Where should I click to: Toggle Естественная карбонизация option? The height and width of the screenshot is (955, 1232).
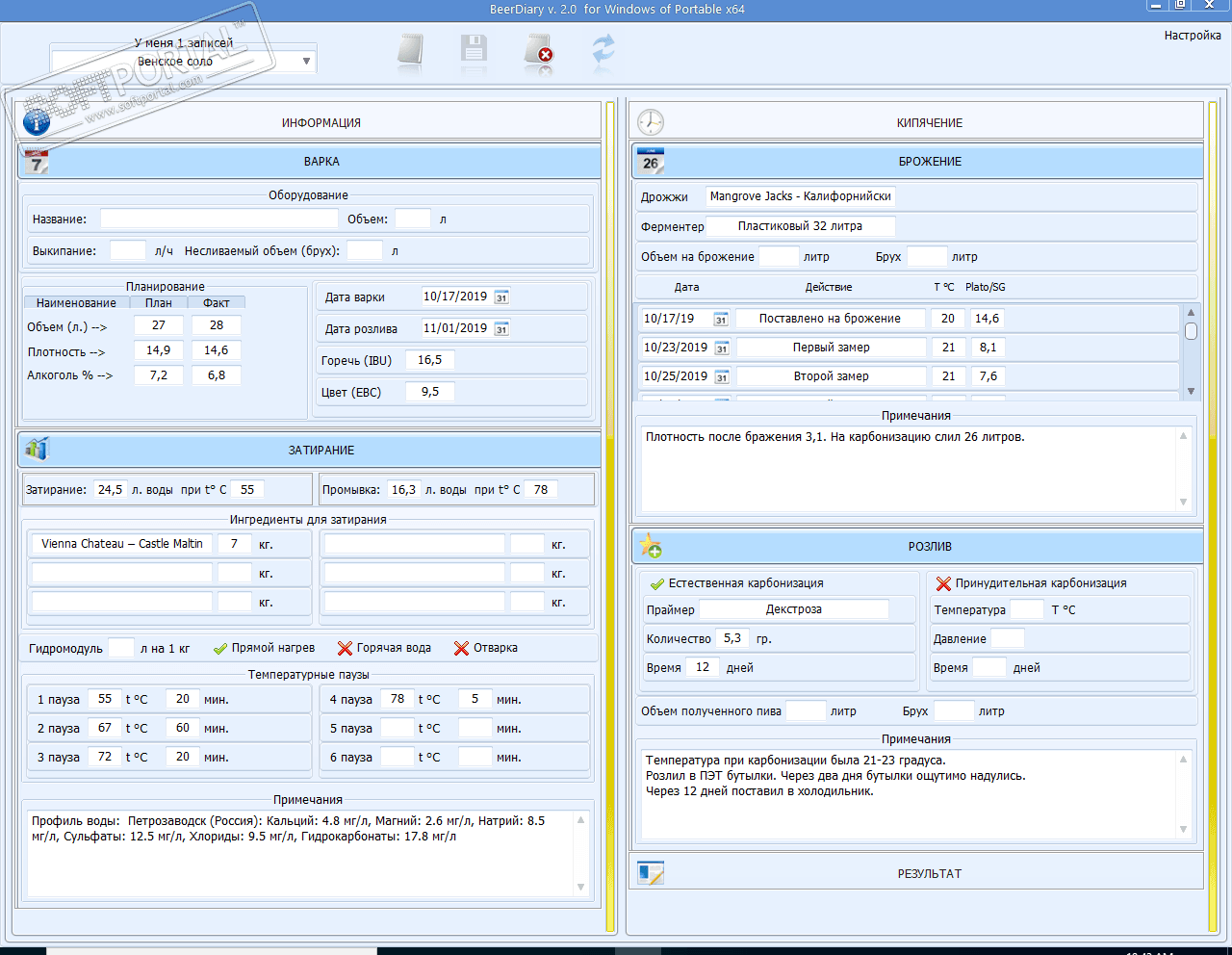657,583
